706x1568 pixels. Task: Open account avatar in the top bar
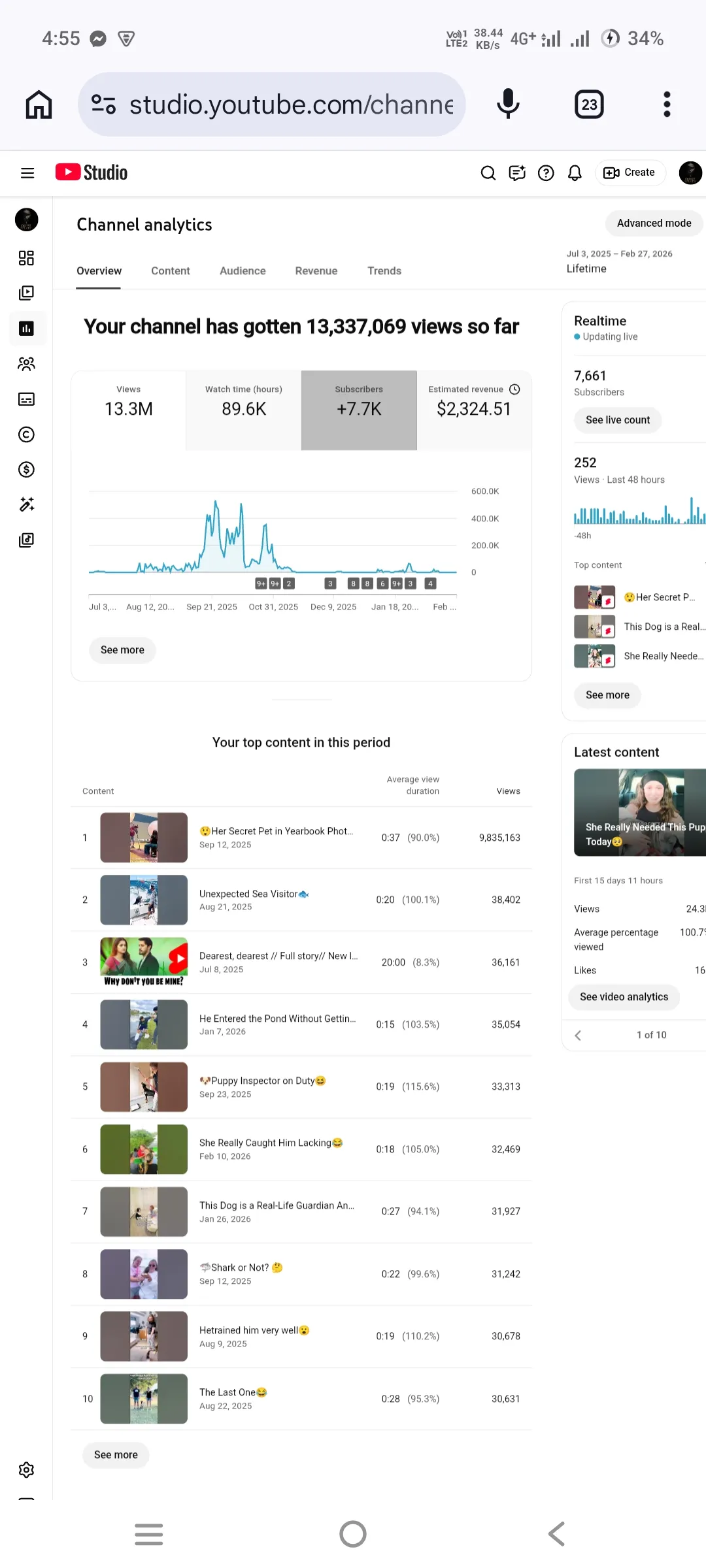(690, 172)
